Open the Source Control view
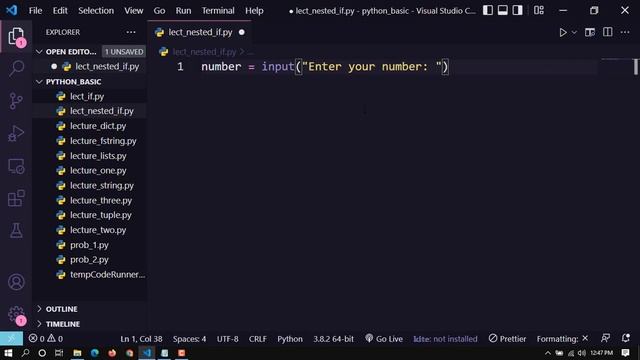 pyautogui.click(x=16, y=101)
